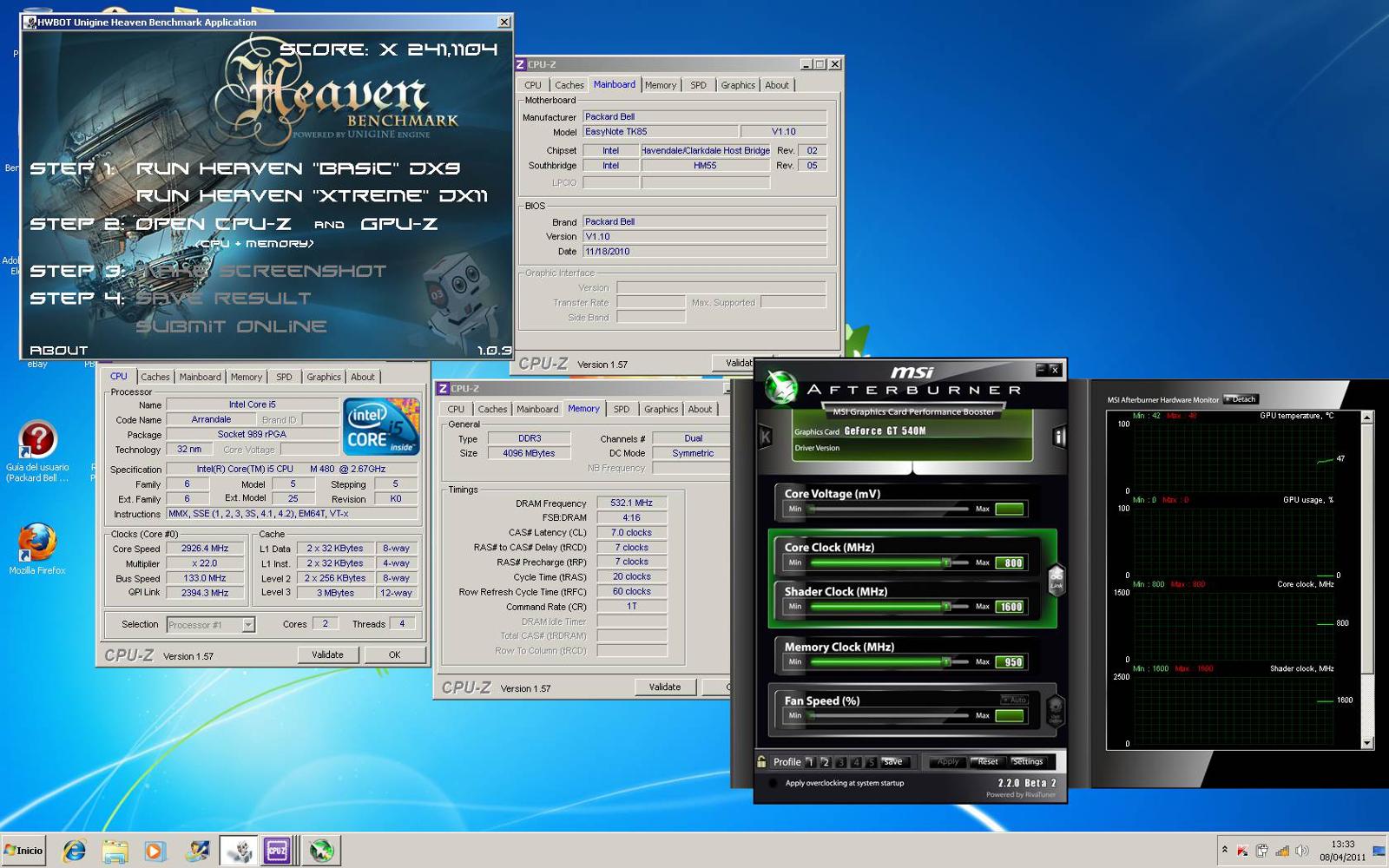Viewport: 1389px width, 868px height.
Task: Click the Memory Clock slider handle
Action: tap(947, 661)
